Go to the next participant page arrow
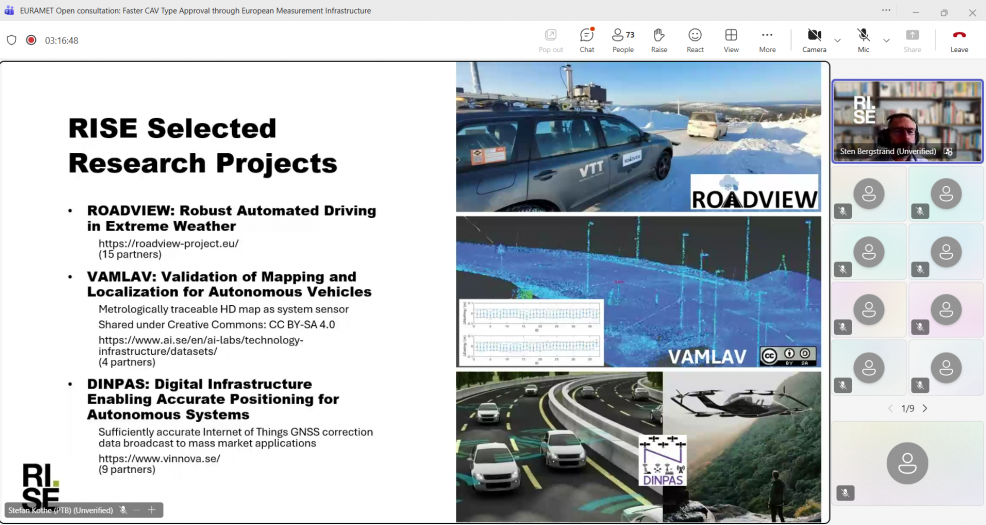This screenshot has width=986, height=525. pyautogui.click(x=924, y=409)
